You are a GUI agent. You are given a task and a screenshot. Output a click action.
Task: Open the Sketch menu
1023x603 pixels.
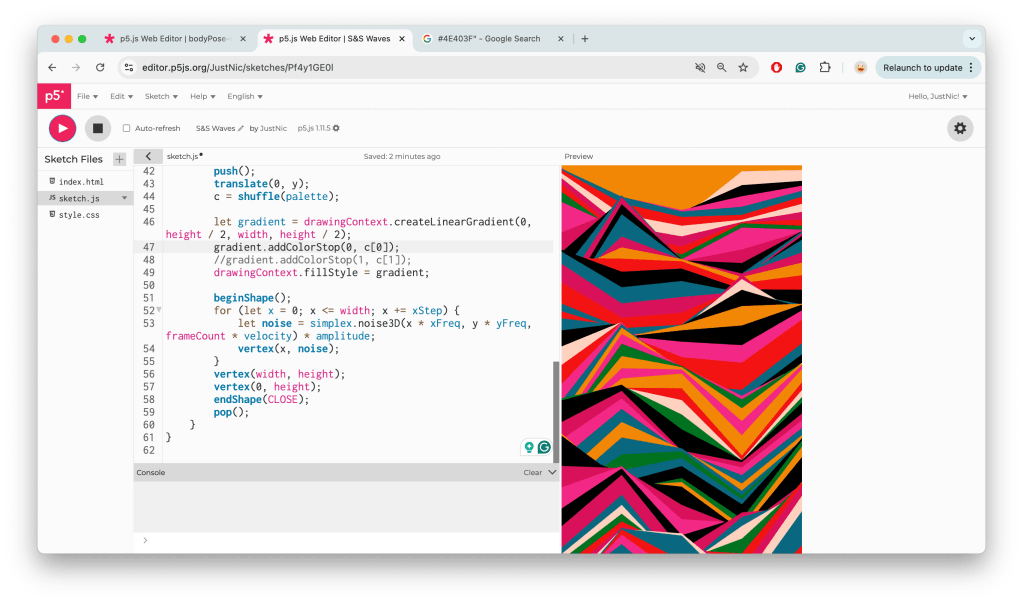(161, 97)
